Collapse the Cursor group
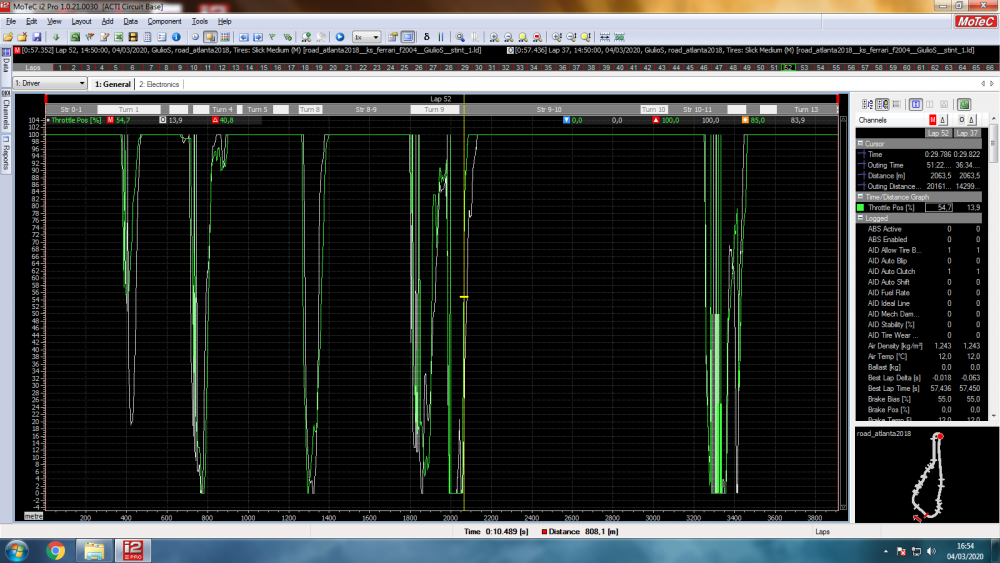This screenshot has width=1000, height=563. (860, 143)
